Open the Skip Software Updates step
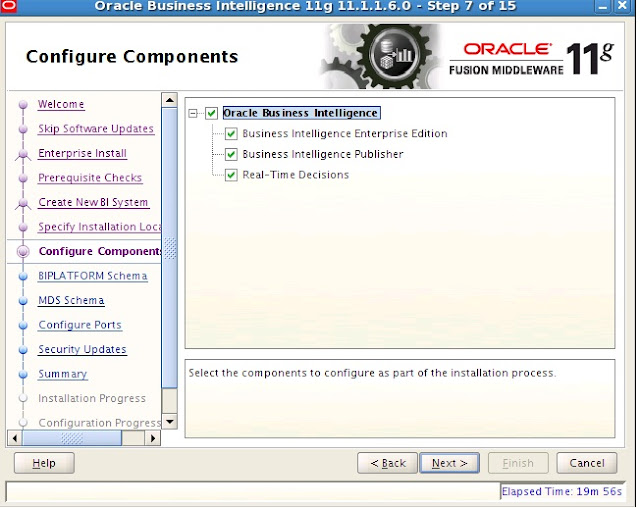The width and height of the screenshot is (640, 508). coord(96,129)
